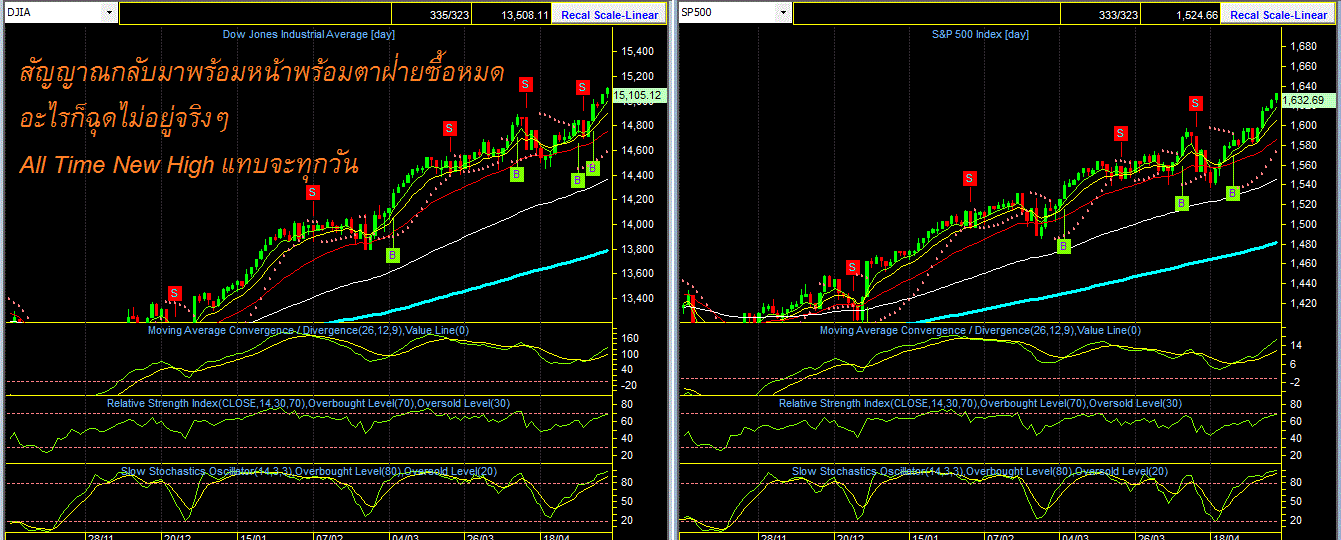Click the leftmost S sell marker on DJIA chart
The width and height of the screenshot is (1341, 540).
(175, 293)
